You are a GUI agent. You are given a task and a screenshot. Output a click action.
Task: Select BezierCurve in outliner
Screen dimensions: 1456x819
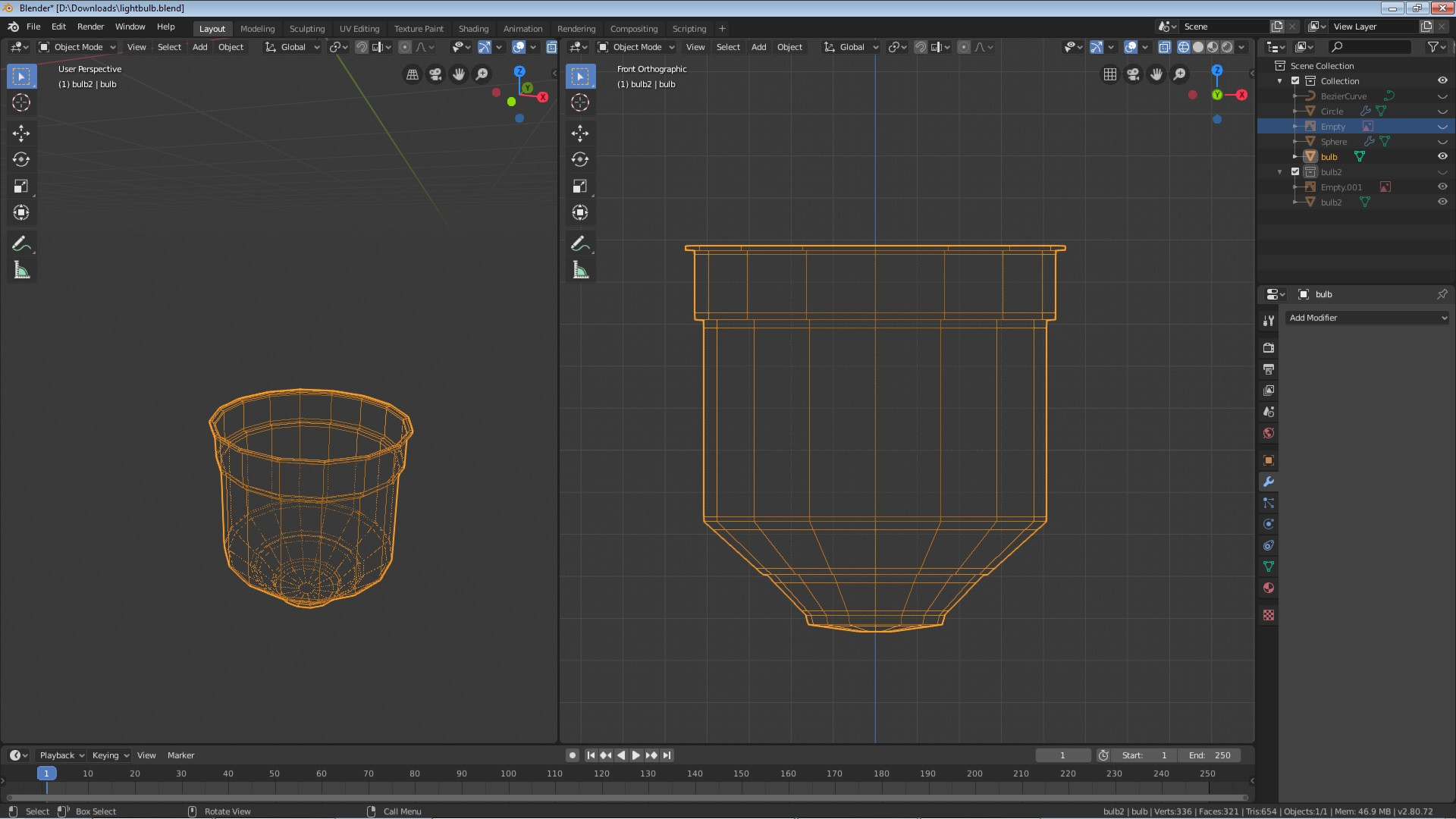(x=1343, y=96)
